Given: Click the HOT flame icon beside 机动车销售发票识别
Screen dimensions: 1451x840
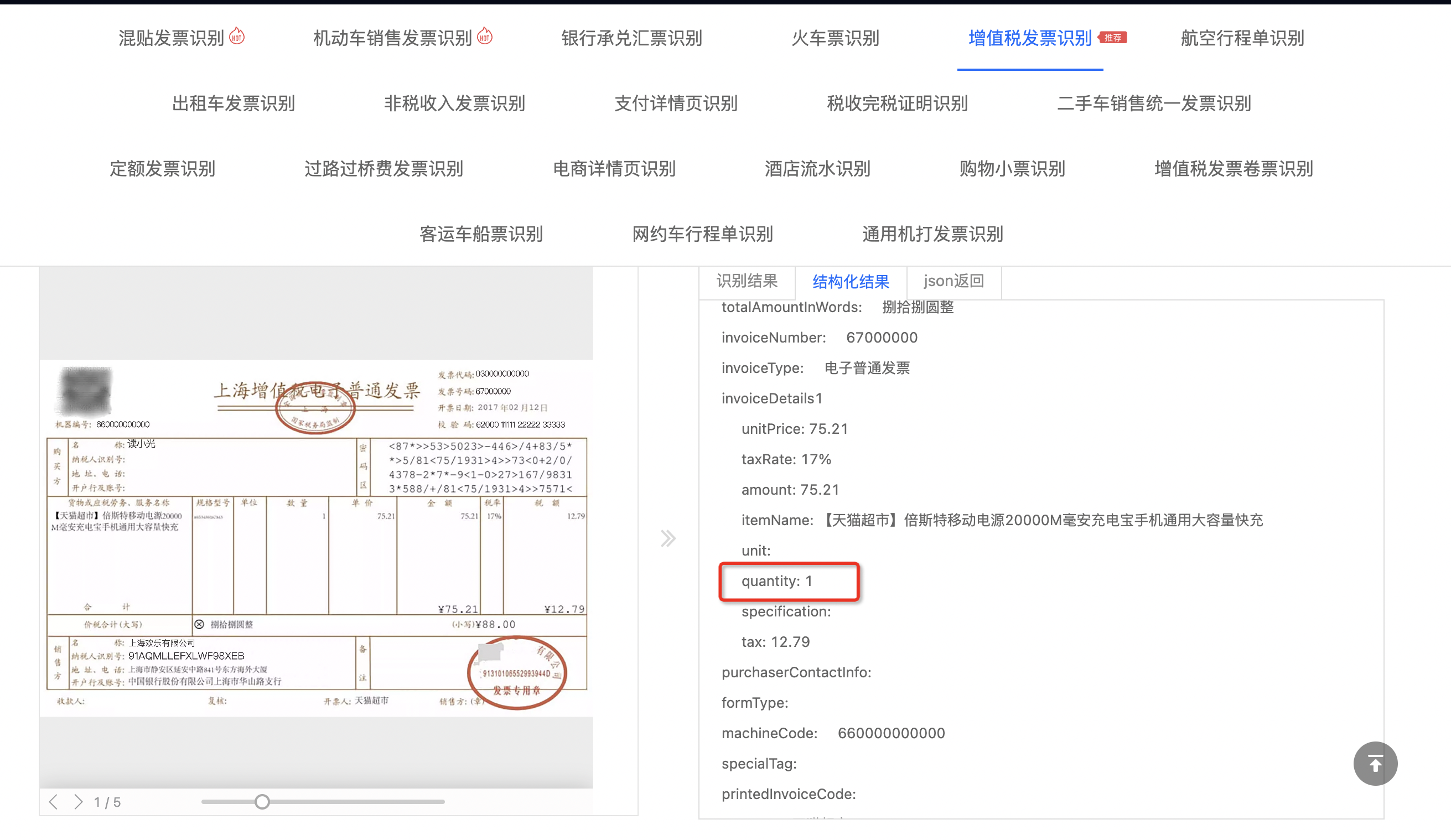Looking at the screenshot, I should tap(485, 37).
